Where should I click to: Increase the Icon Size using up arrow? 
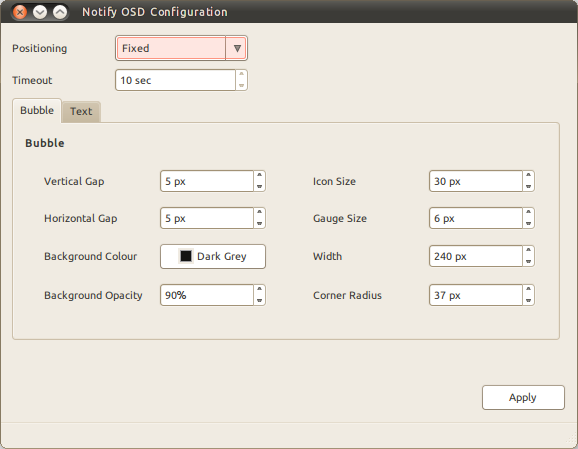tap(528, 175)
